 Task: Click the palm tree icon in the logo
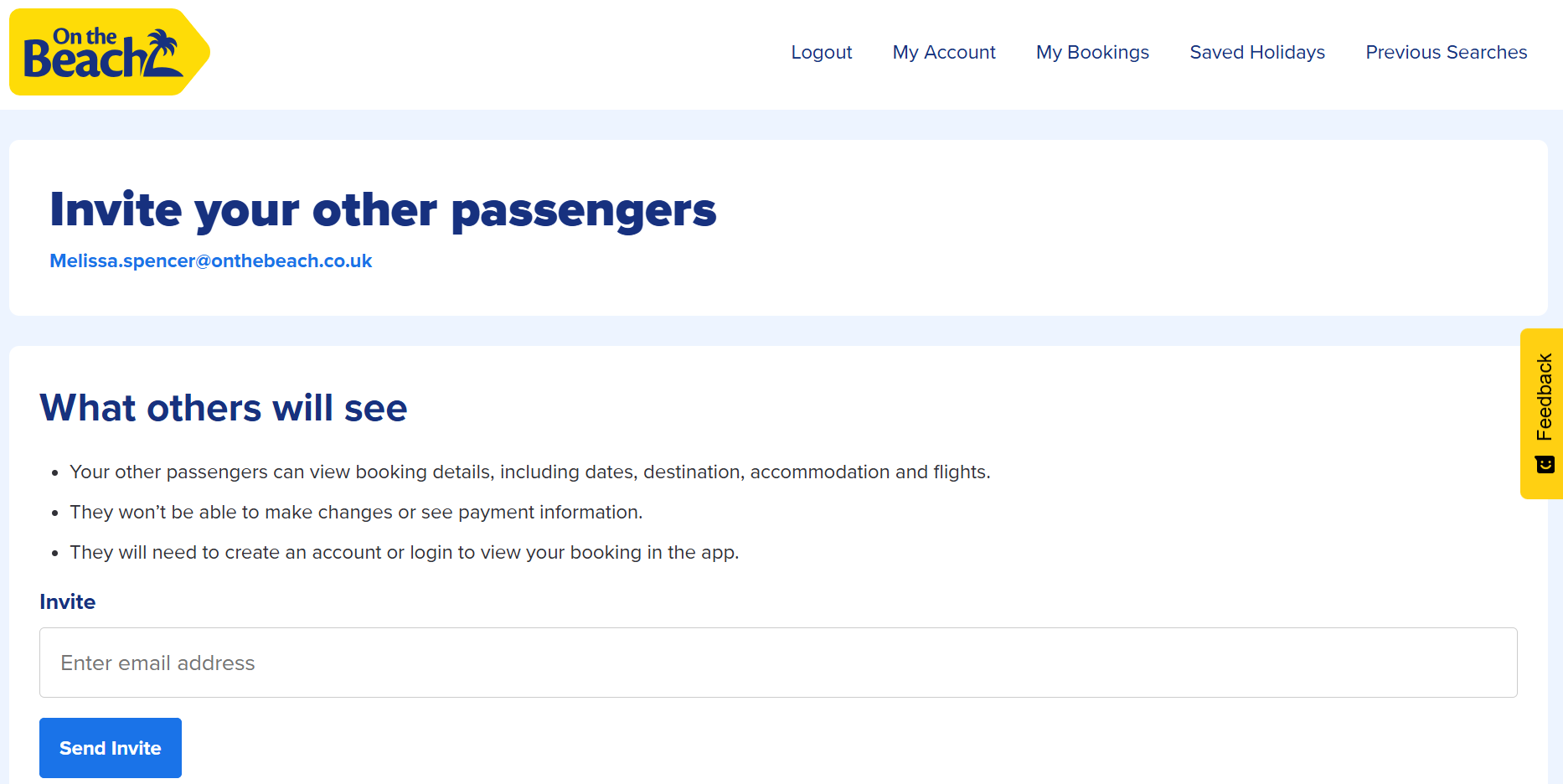pos(162,49)
